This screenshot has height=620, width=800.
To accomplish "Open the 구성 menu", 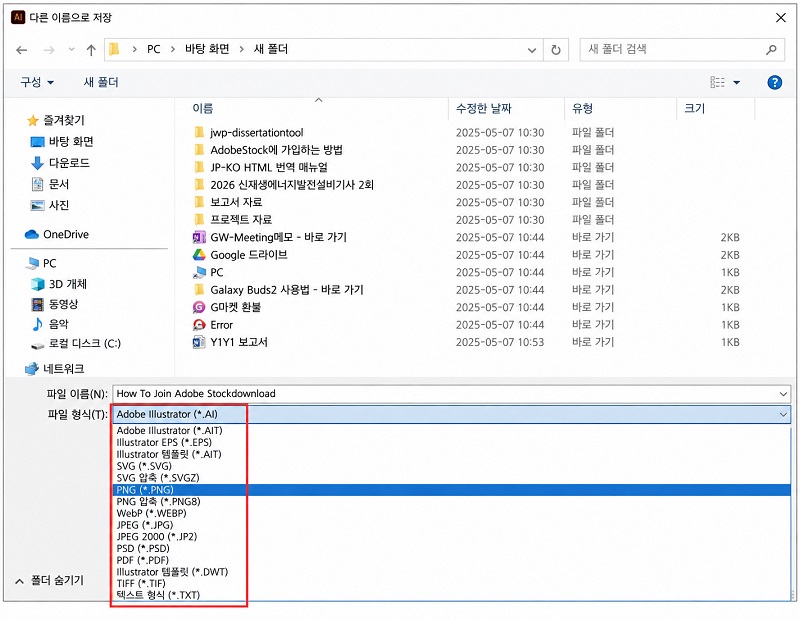I will tap(37, 82).
